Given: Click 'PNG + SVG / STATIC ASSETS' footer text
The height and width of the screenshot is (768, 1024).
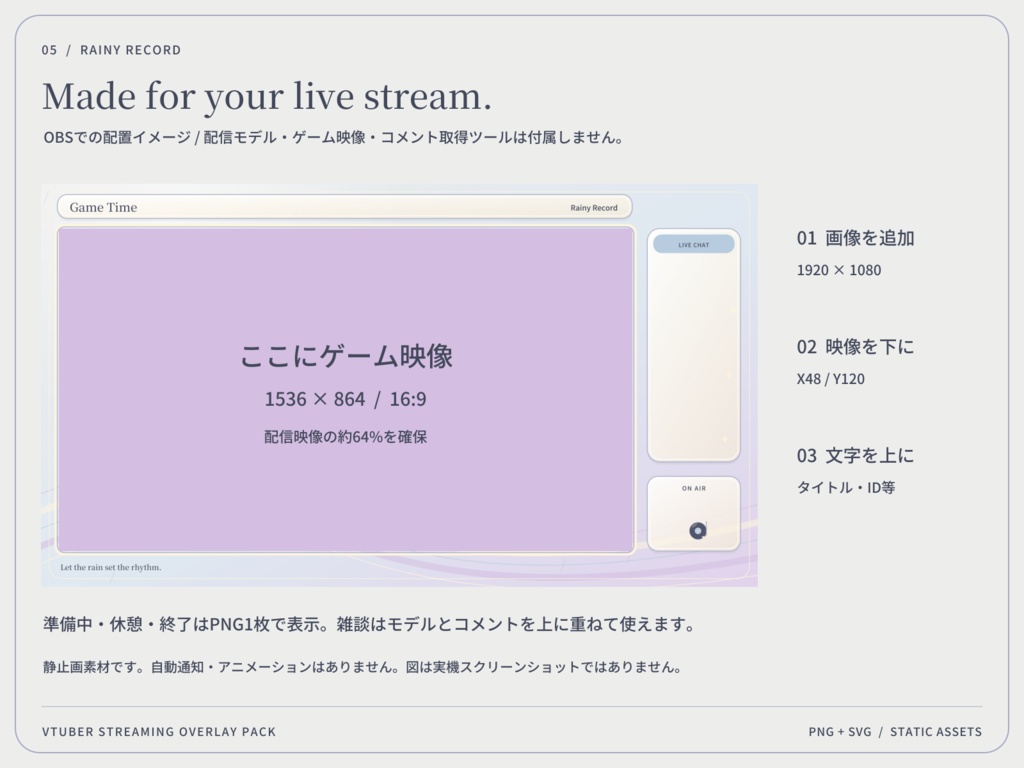Looking at the screenshot, I should [895, 731].
